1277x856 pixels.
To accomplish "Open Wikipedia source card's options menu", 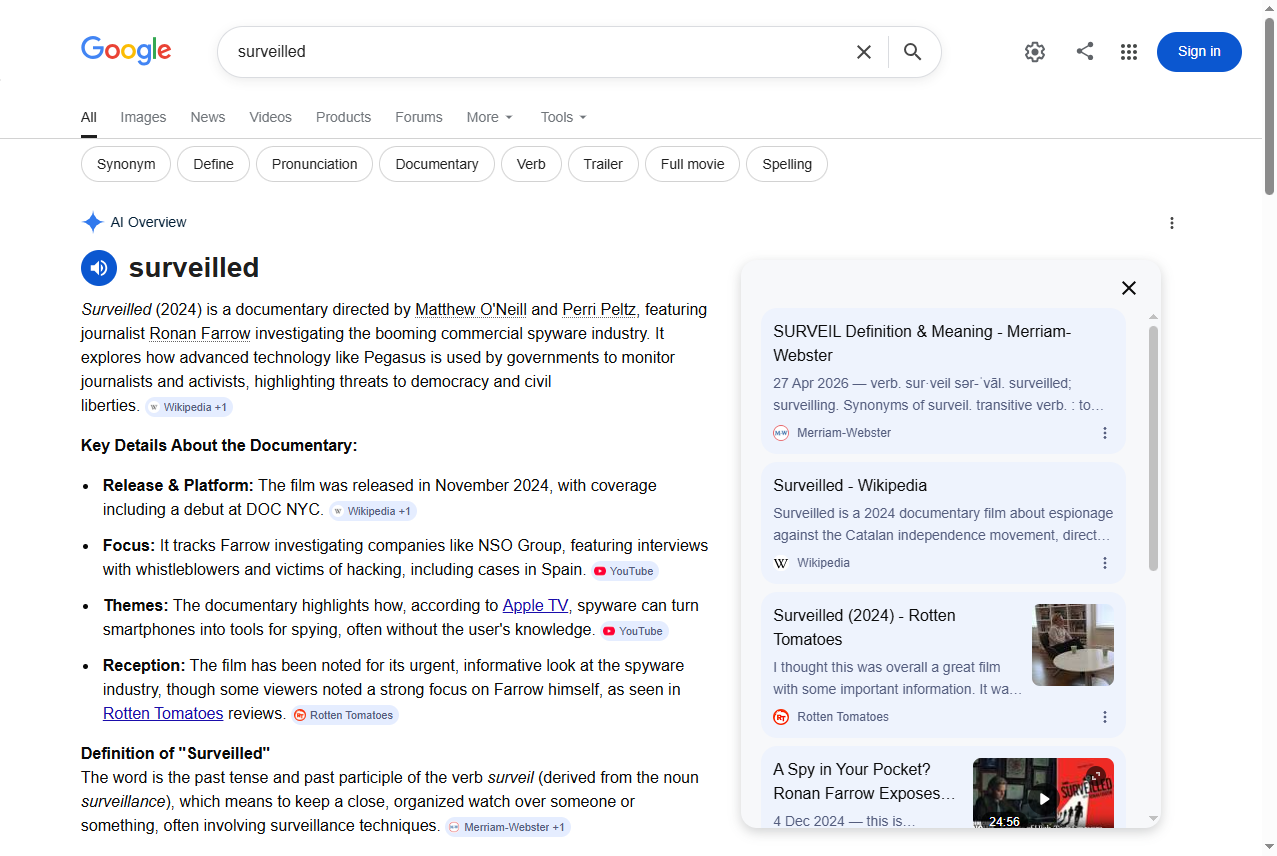I will pos(1105,563).
